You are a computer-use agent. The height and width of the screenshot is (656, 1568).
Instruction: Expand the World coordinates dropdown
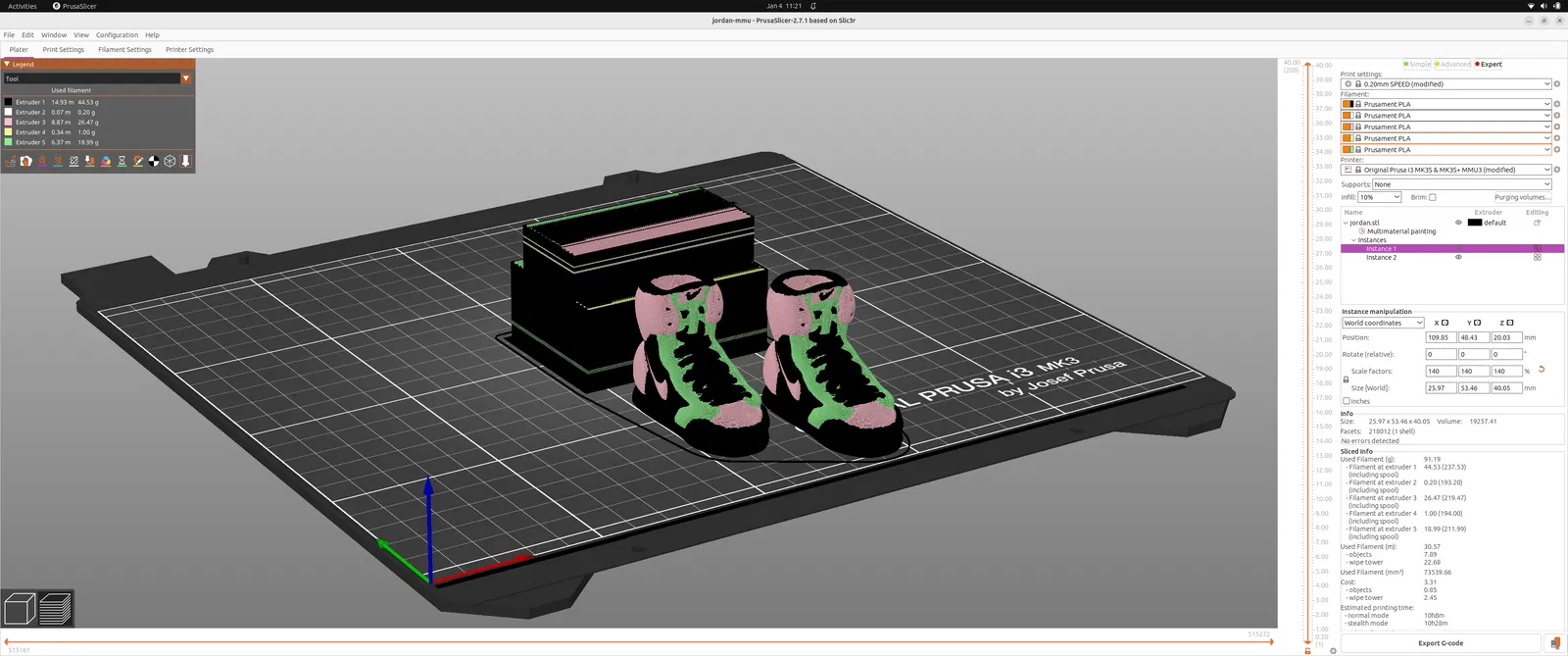(x=1383, y=323)
